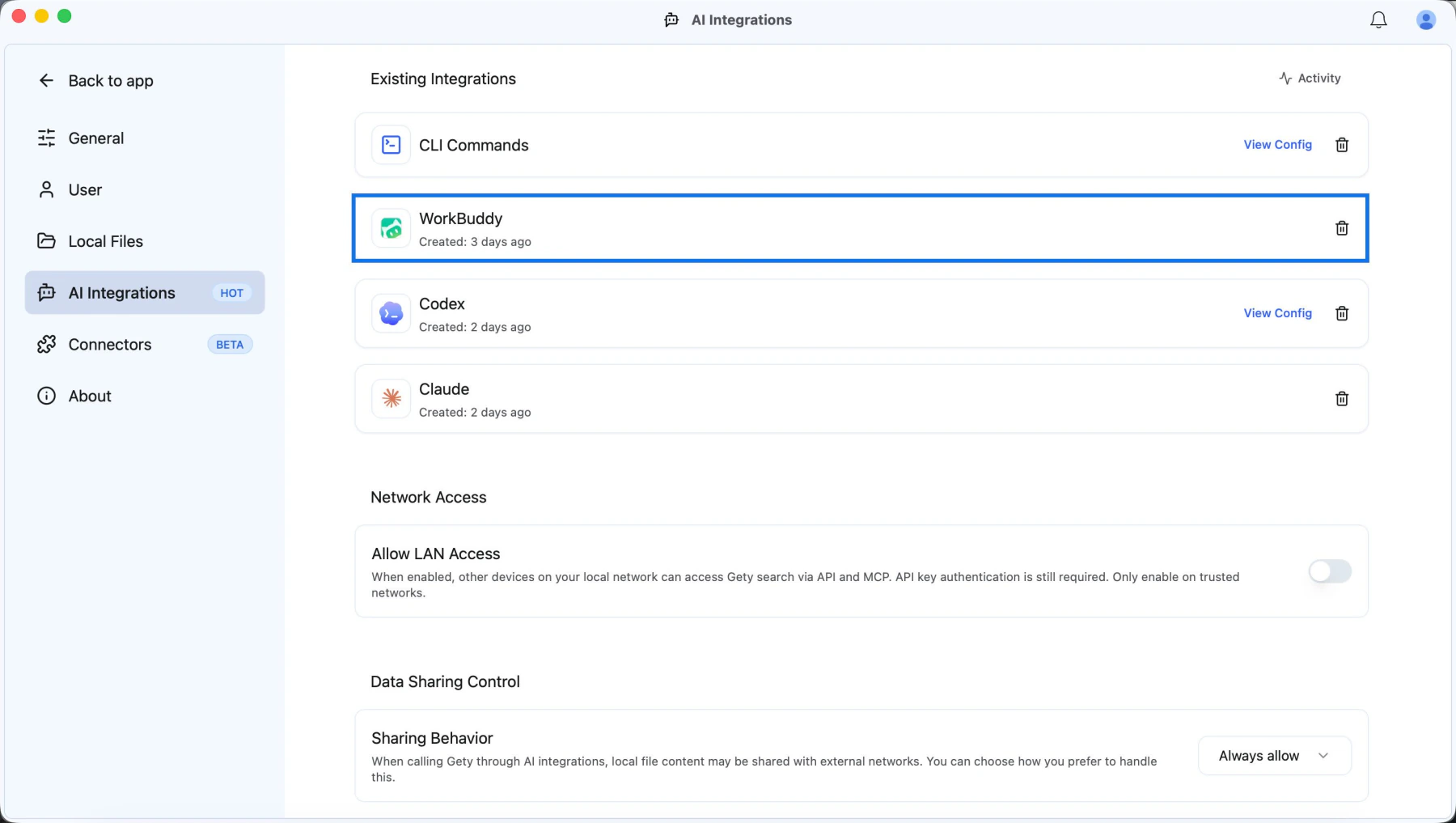Delete the Codex integration
This screenshot has height=823, width=1456.
pos(1342,313)
